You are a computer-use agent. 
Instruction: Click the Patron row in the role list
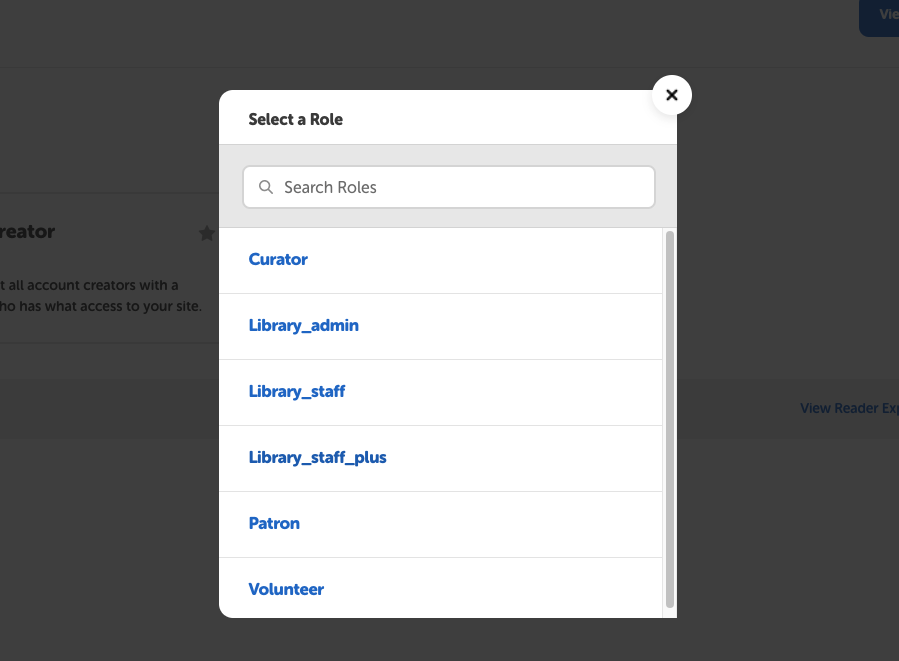[x=440, y=523]
